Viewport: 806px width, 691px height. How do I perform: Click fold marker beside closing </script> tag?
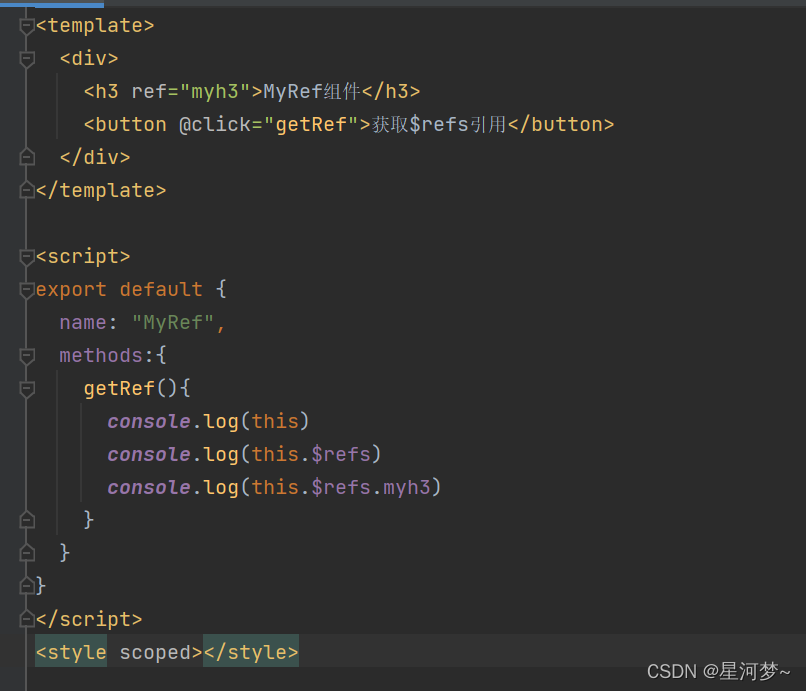[27, 619]
